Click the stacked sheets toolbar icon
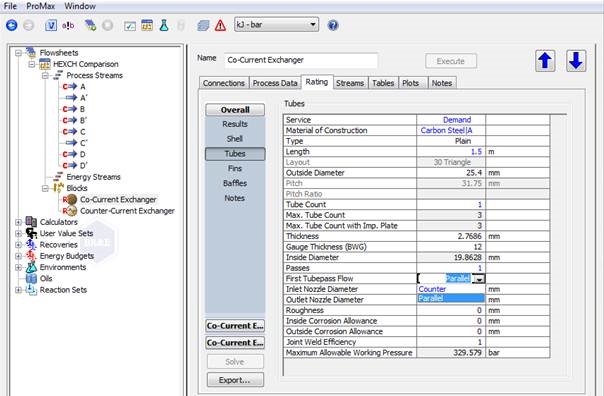The height and width of the screenshot is (396, 604). point(203,25)
